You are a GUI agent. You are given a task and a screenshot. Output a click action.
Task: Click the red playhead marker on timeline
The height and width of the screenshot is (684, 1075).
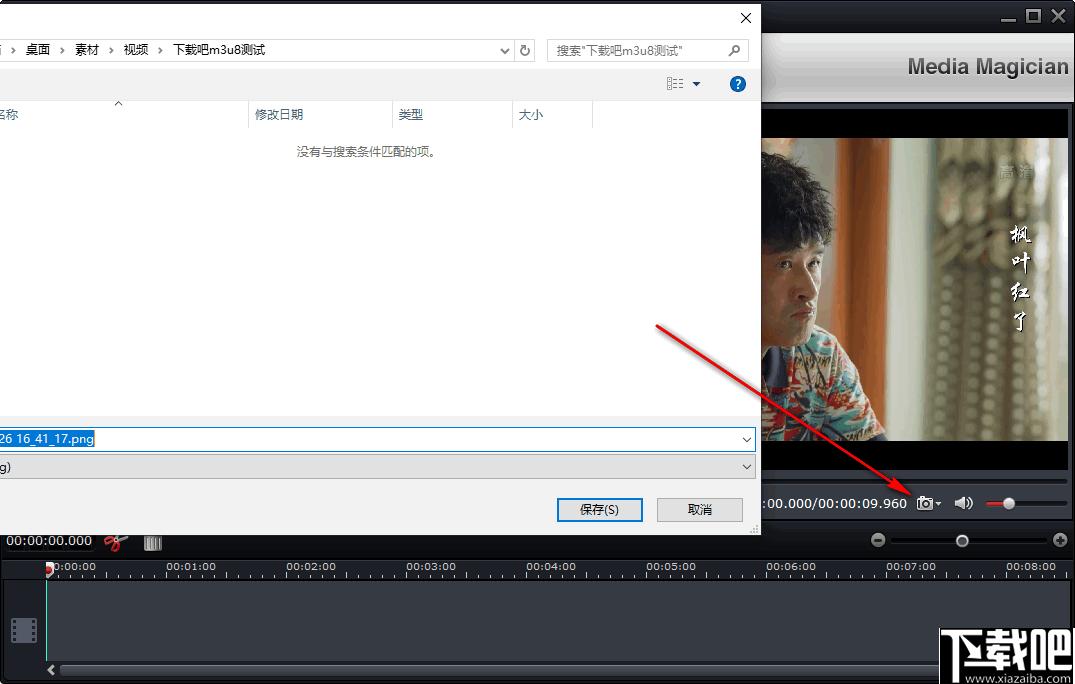(49, 570)
